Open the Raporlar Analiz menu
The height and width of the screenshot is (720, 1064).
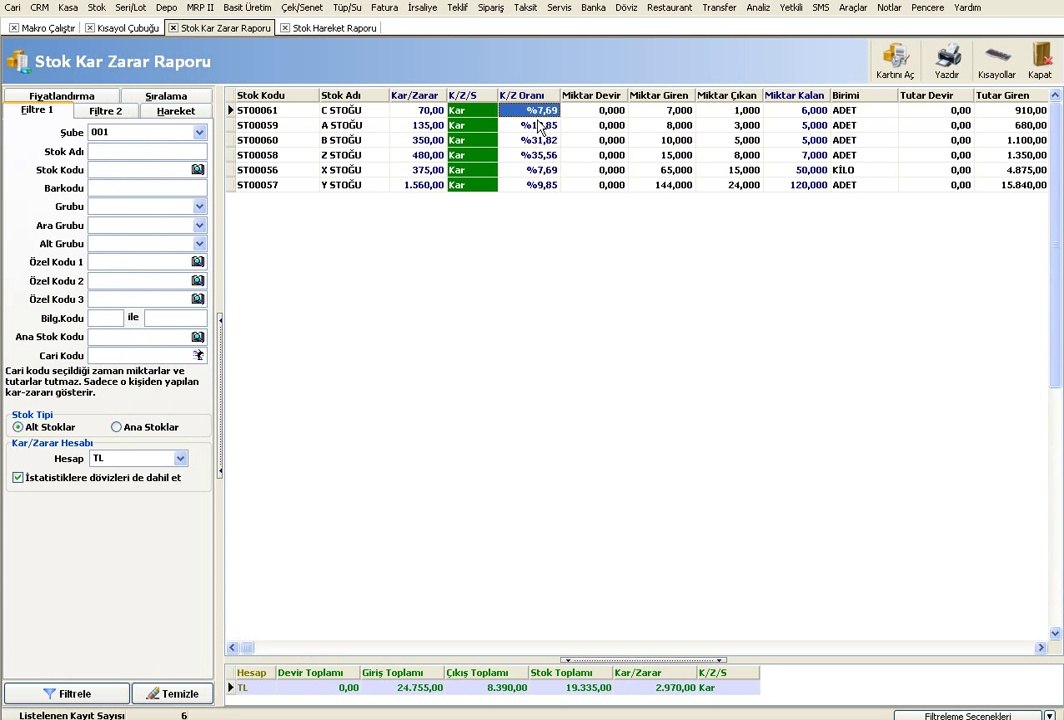[758, 7]
